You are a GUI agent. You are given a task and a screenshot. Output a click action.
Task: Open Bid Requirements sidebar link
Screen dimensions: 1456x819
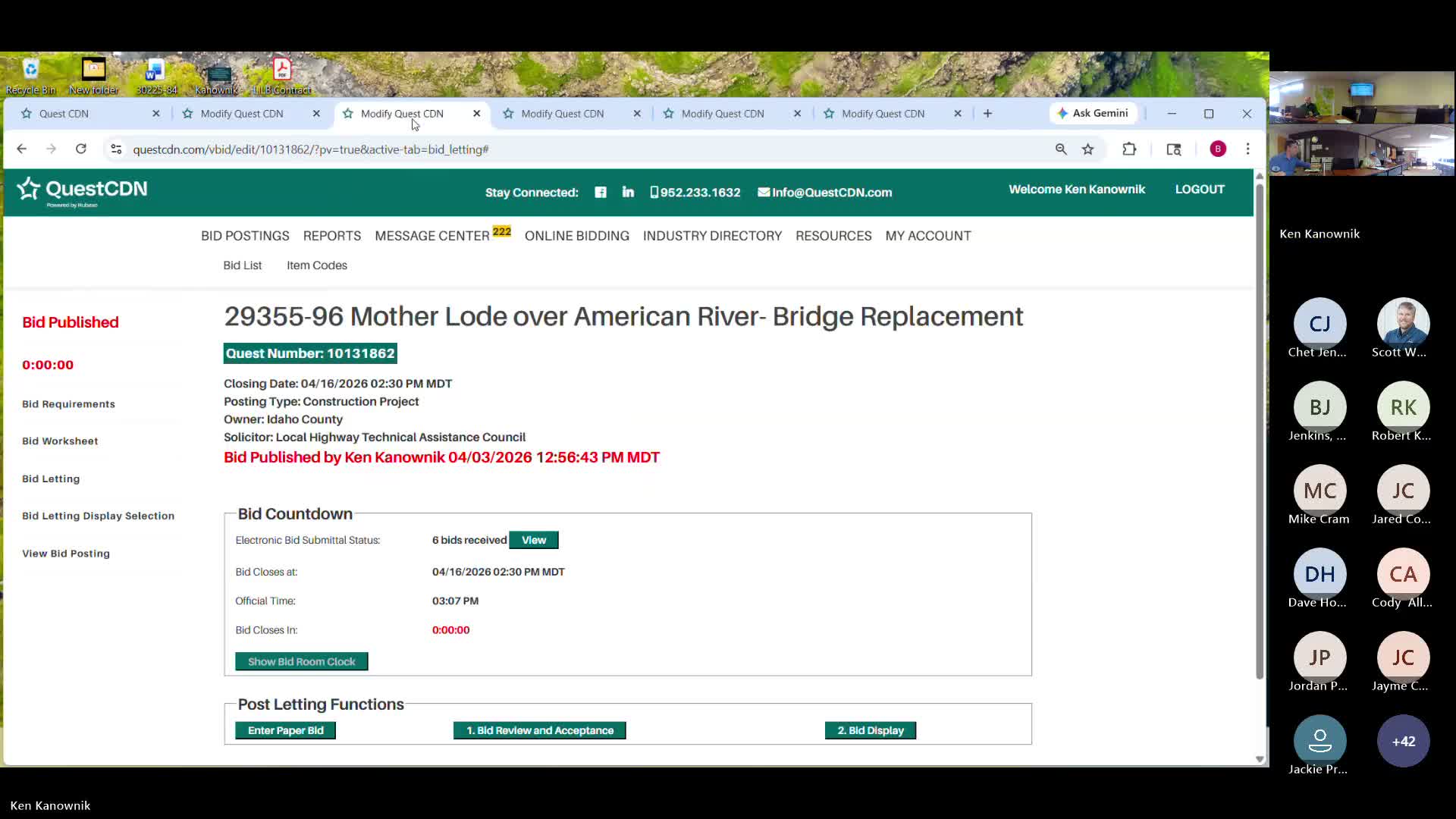click(68, 404)
